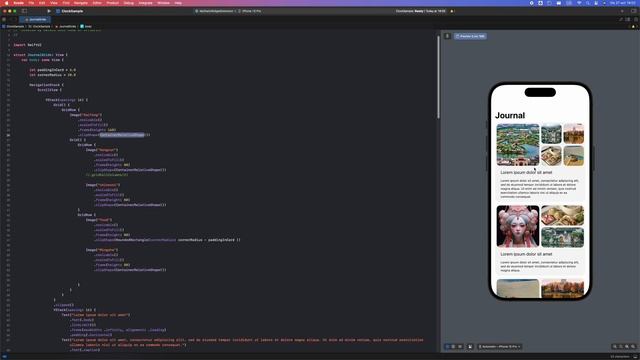This screenshot has height=360, width=640.
Task: Click the Run (play) button in toolbar
Action: (x=49, y=11)
